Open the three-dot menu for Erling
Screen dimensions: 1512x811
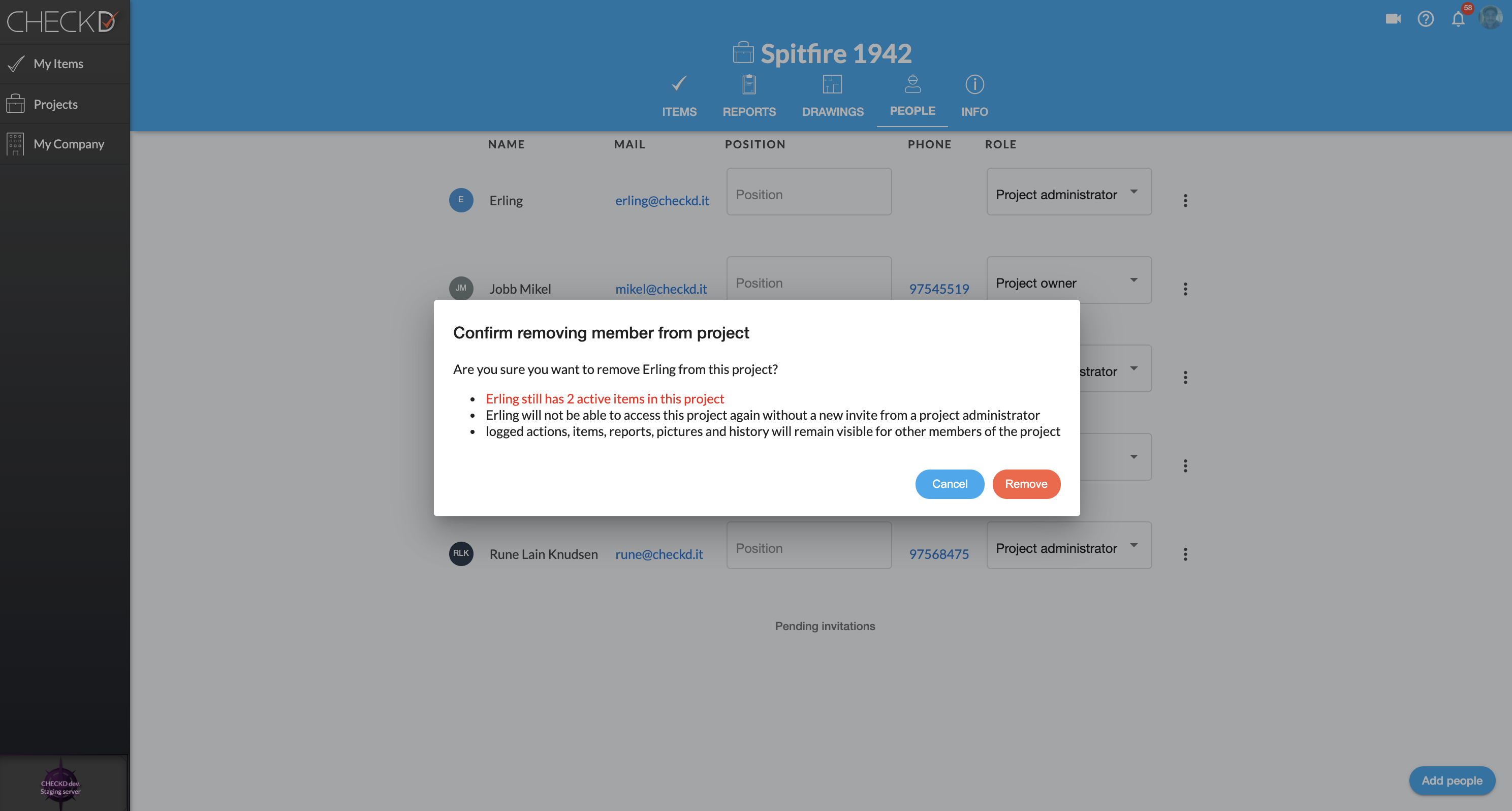1185,201
